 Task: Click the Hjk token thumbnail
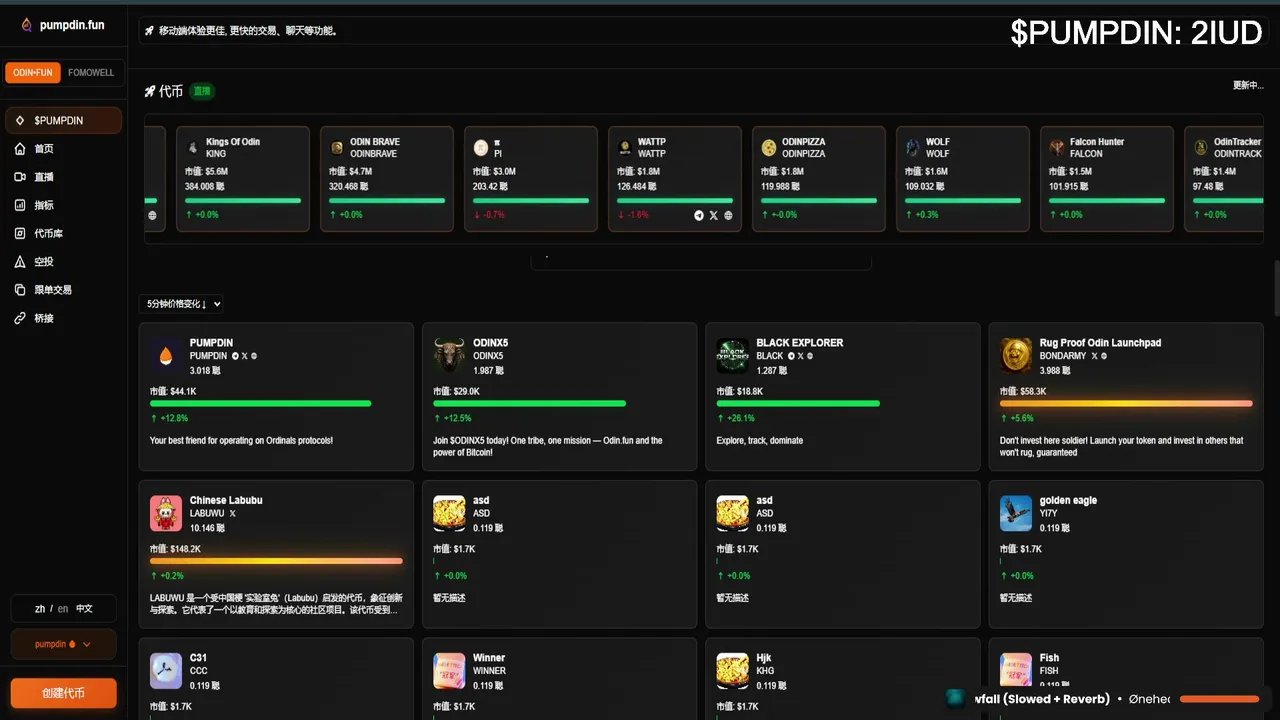pos(733,671)
